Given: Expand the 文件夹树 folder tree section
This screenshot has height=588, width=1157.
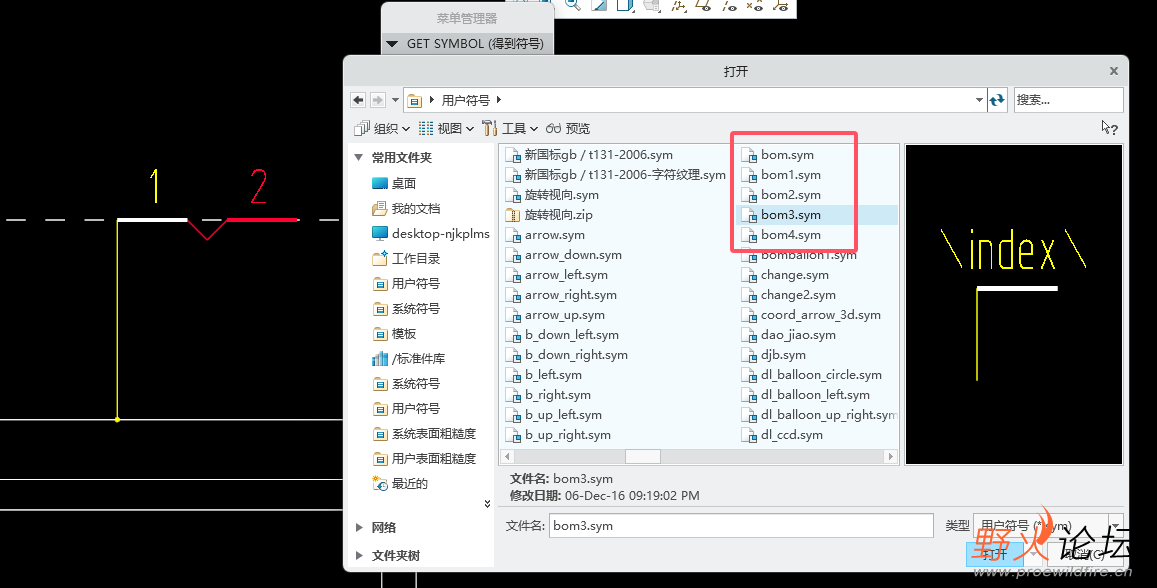Looking at the screenshot, I should pos(359,556).
